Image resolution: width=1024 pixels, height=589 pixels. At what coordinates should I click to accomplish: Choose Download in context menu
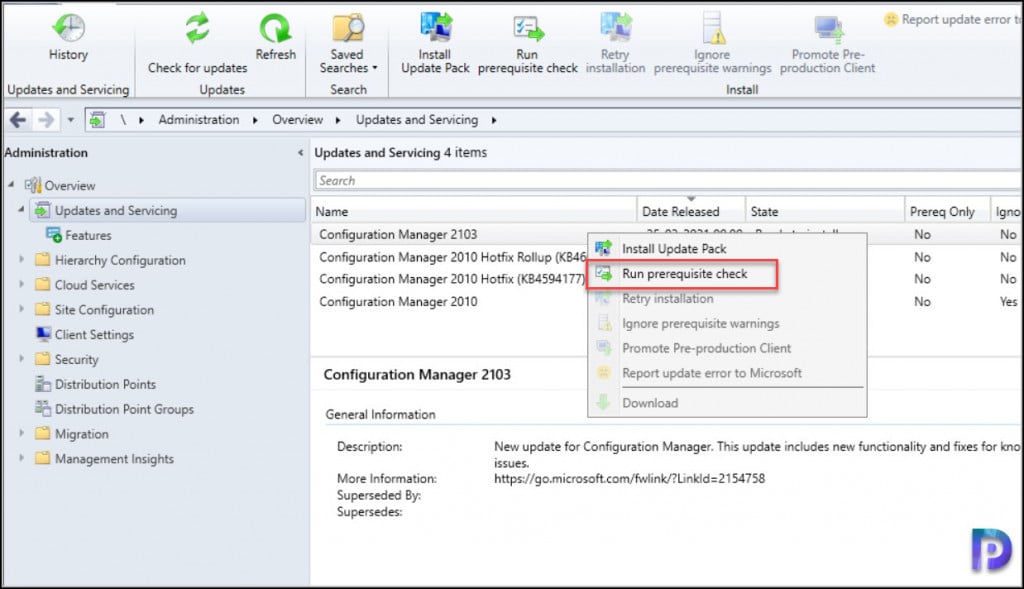(727, 403)
